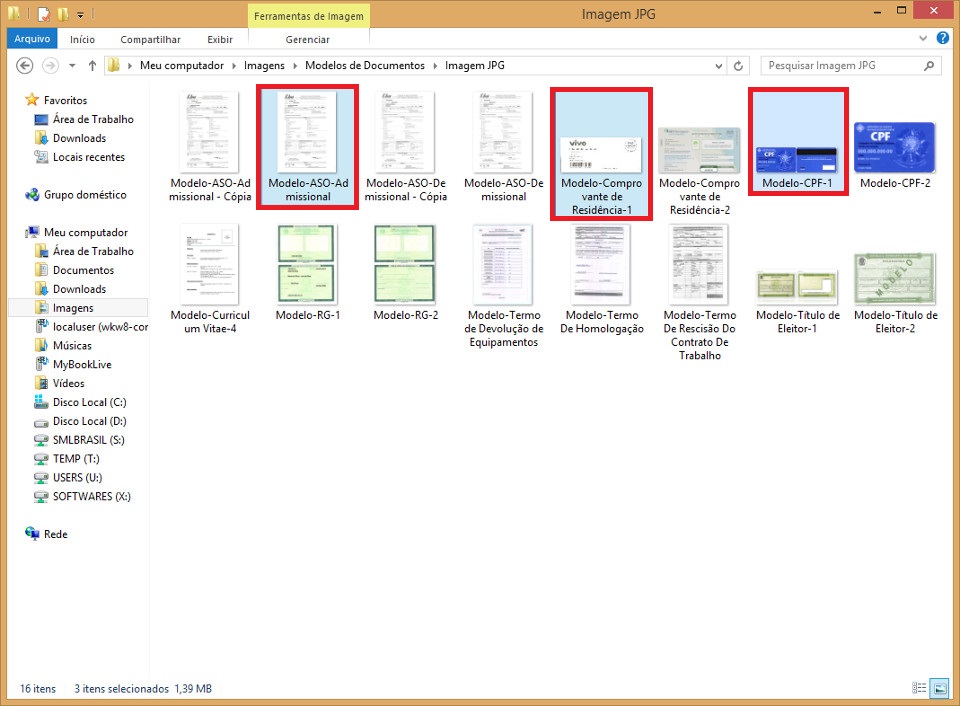Navigate back using the back arrow
The height and width of the screenshot is (706, 960).
click(x=22, y=66)
